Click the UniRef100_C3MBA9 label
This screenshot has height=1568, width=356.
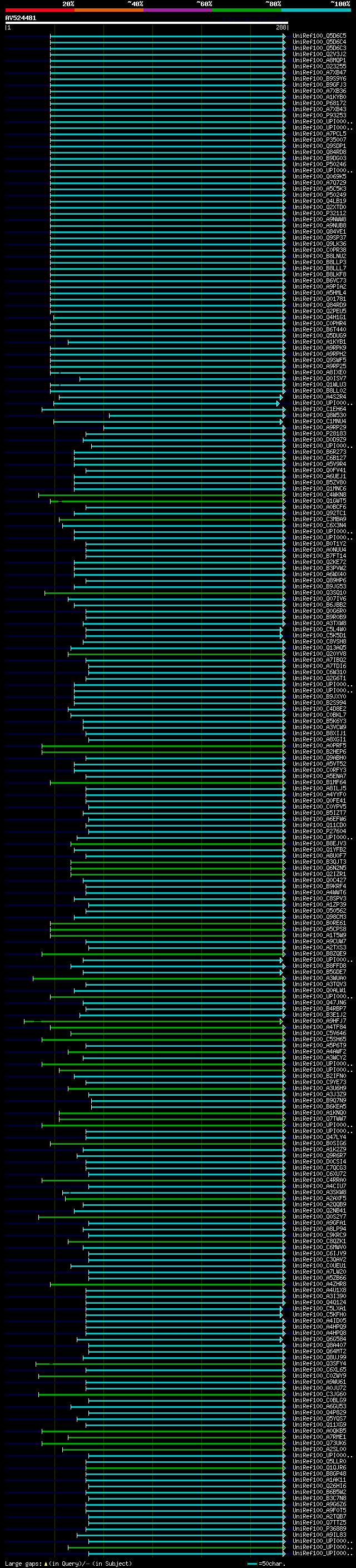319,519
